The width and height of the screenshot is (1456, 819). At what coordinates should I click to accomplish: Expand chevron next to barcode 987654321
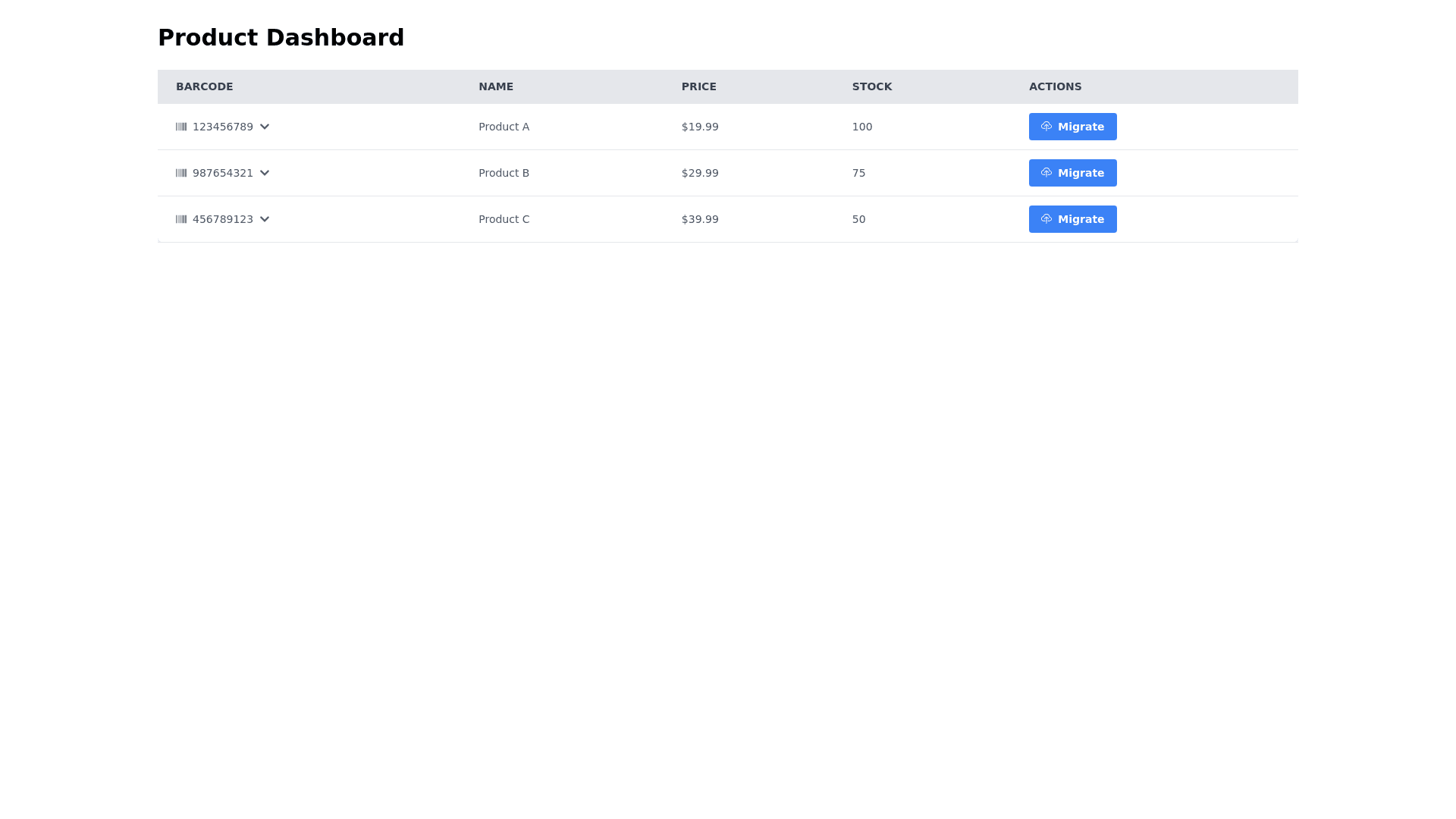tap(265, 173)
